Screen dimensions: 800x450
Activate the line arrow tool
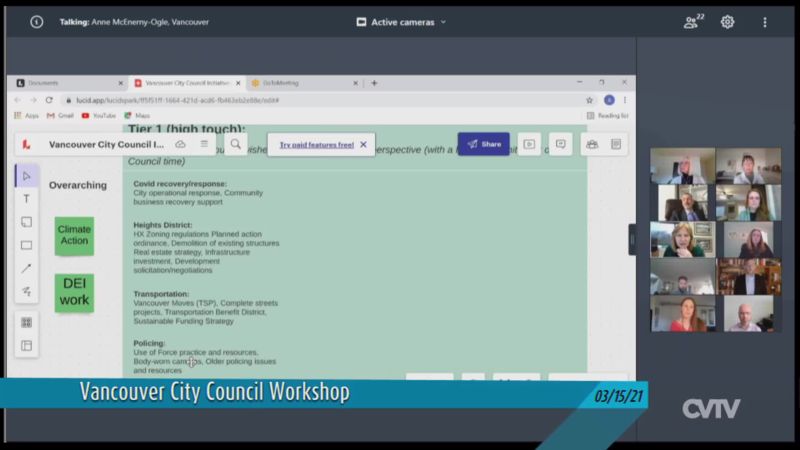click(26, 268)
